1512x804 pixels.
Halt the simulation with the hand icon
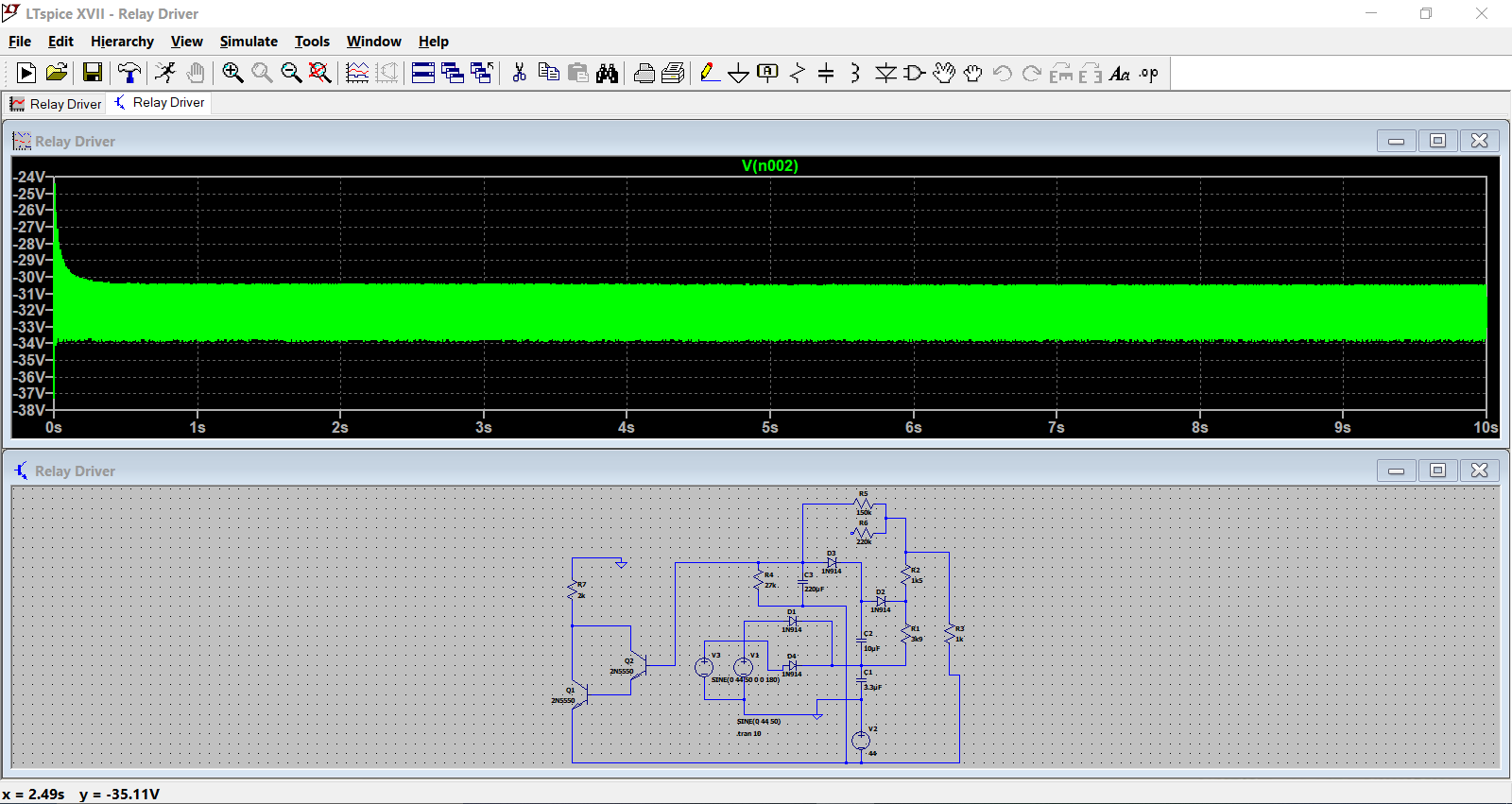[x=195, y=73]
